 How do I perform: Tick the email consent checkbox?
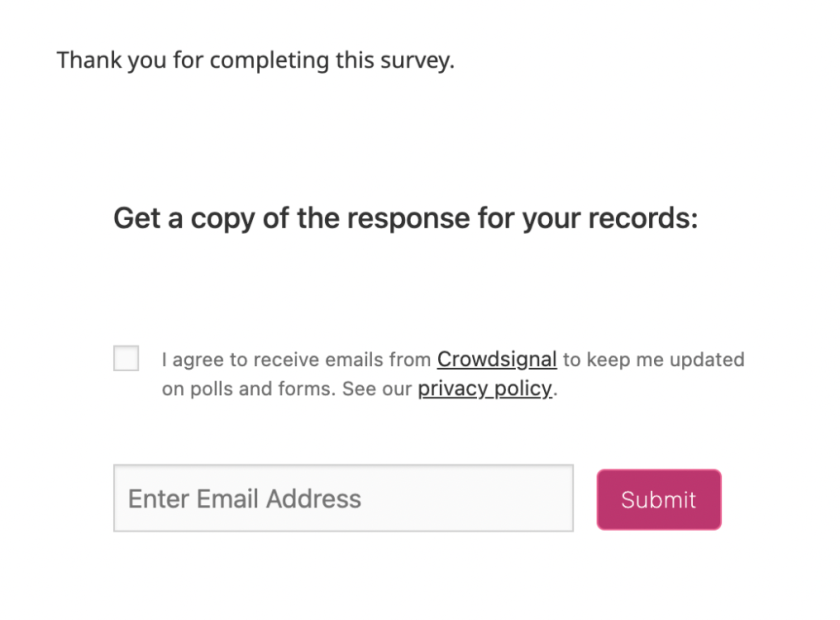click(x=126, y=358)
